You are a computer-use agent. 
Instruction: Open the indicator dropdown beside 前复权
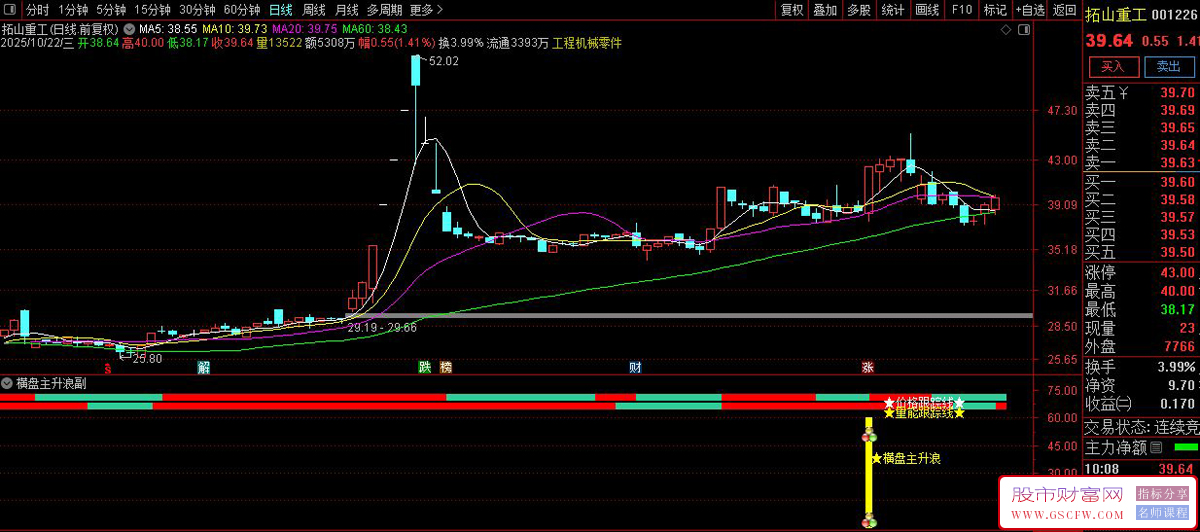coord(129,30)
